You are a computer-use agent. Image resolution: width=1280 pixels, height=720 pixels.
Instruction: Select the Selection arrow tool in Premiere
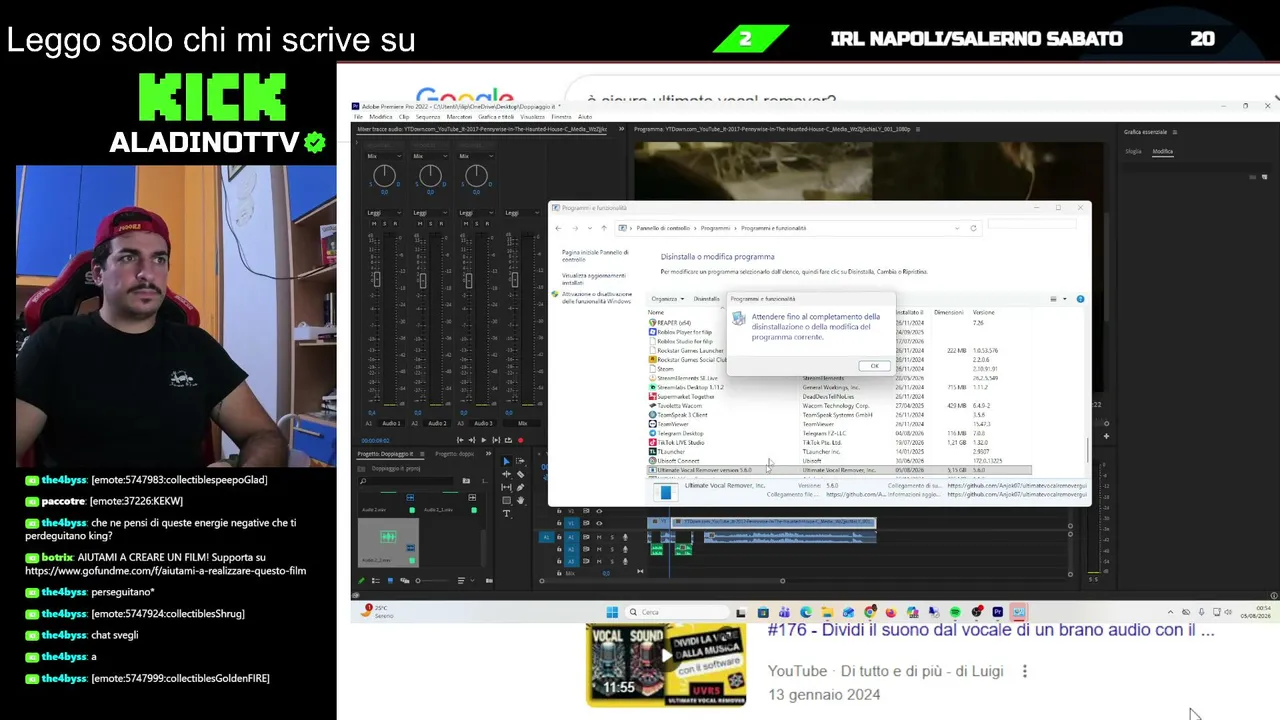[506, 461]
